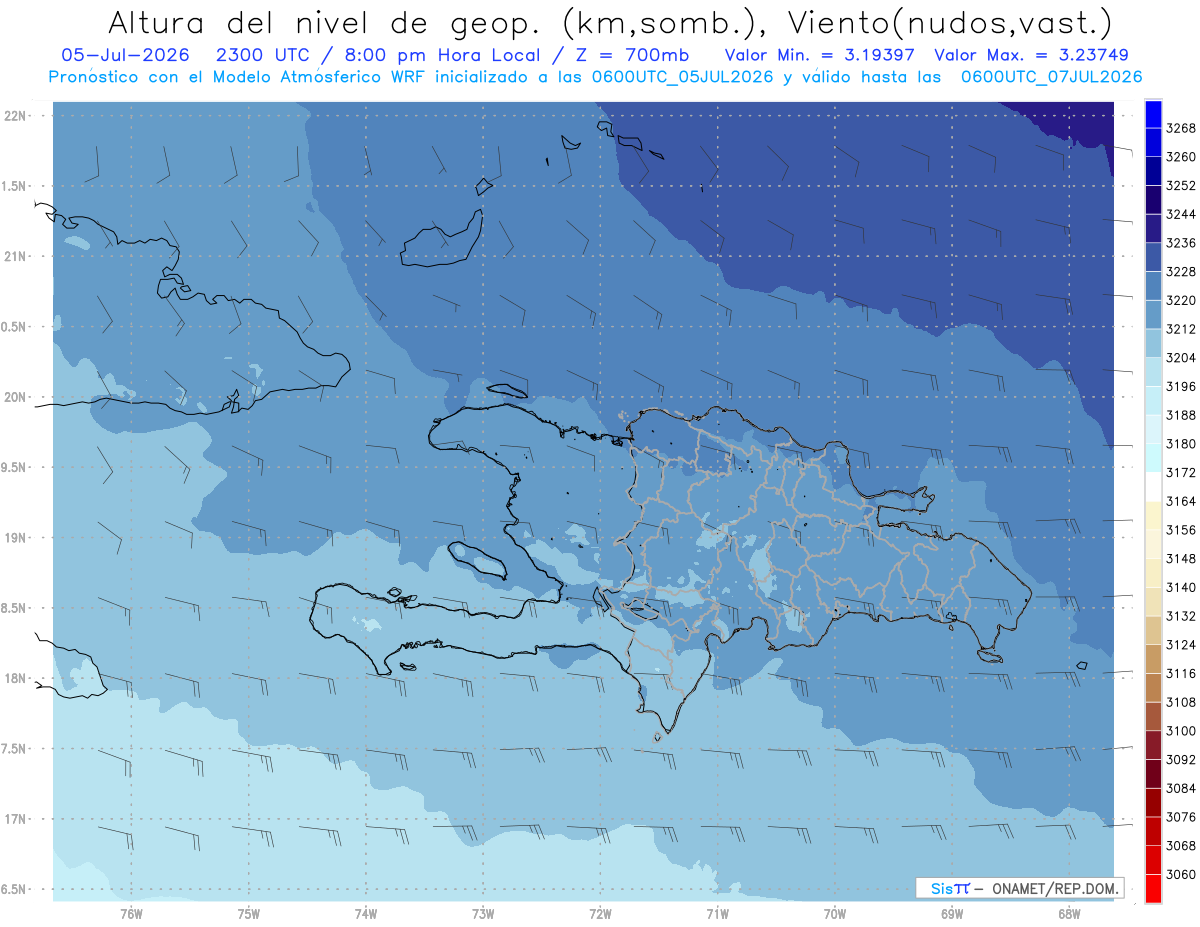1200x927 pixels.
Task: Pick the dark red swatch between 3092 and 3084
Action: coord(1152,774)
